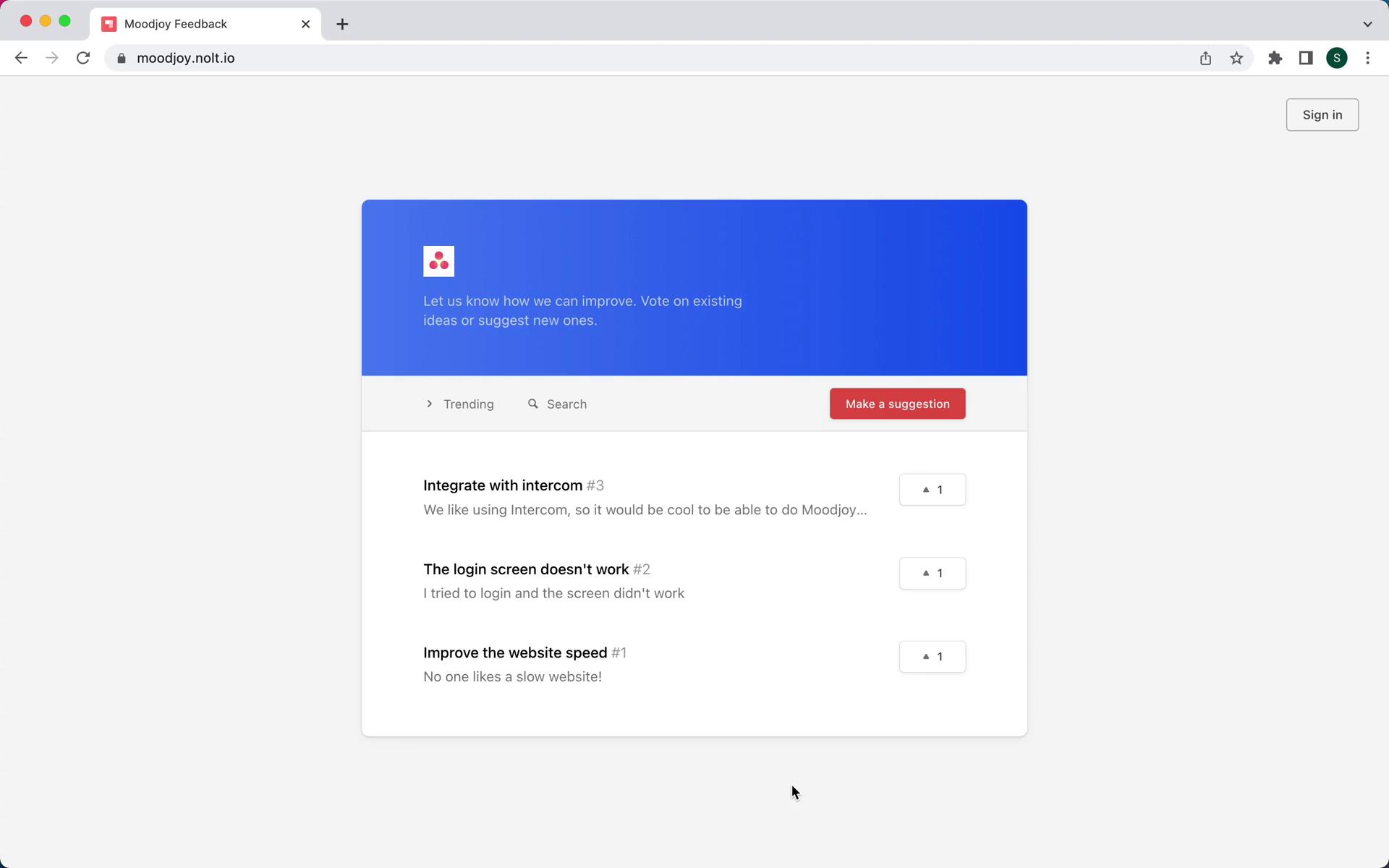Click the search magnifier icon

pyautogui.click(x=532, y=403)
